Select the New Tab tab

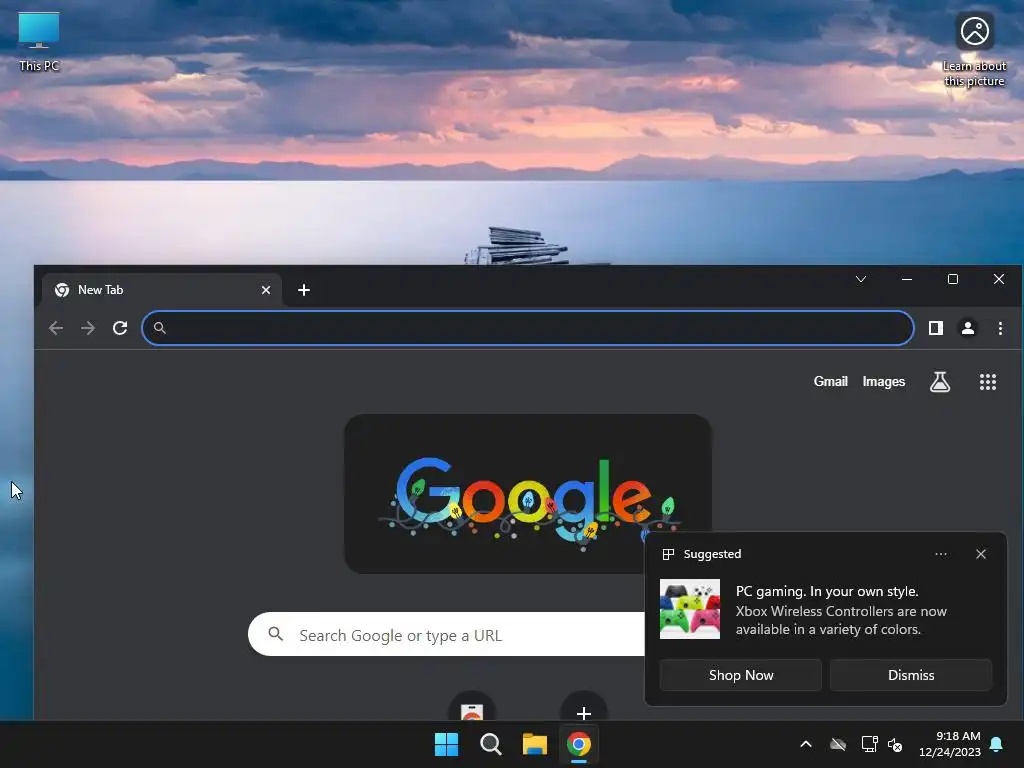(162, 290)
